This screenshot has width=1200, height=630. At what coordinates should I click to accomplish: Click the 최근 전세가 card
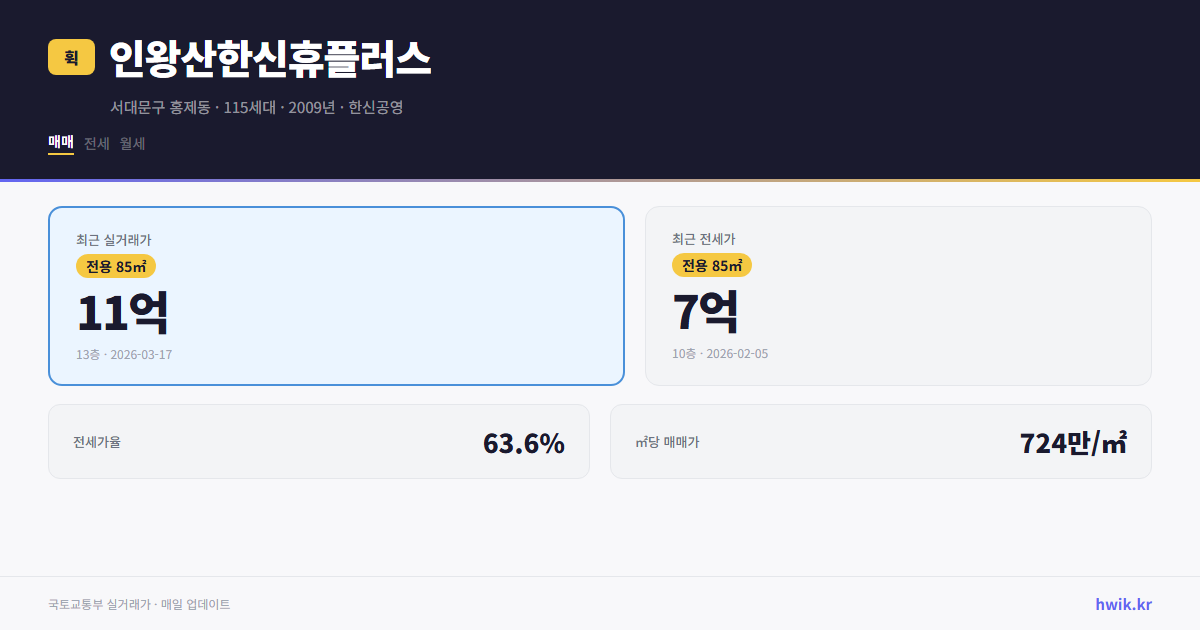point(898,295)
